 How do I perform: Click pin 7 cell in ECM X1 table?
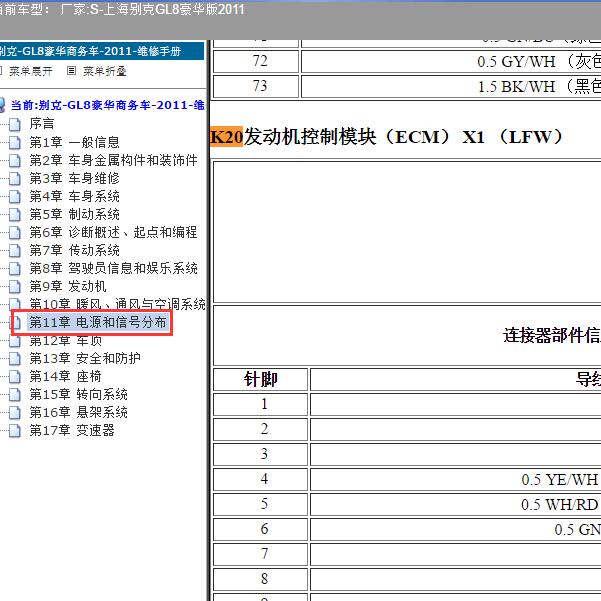click(x=261, y=554)
